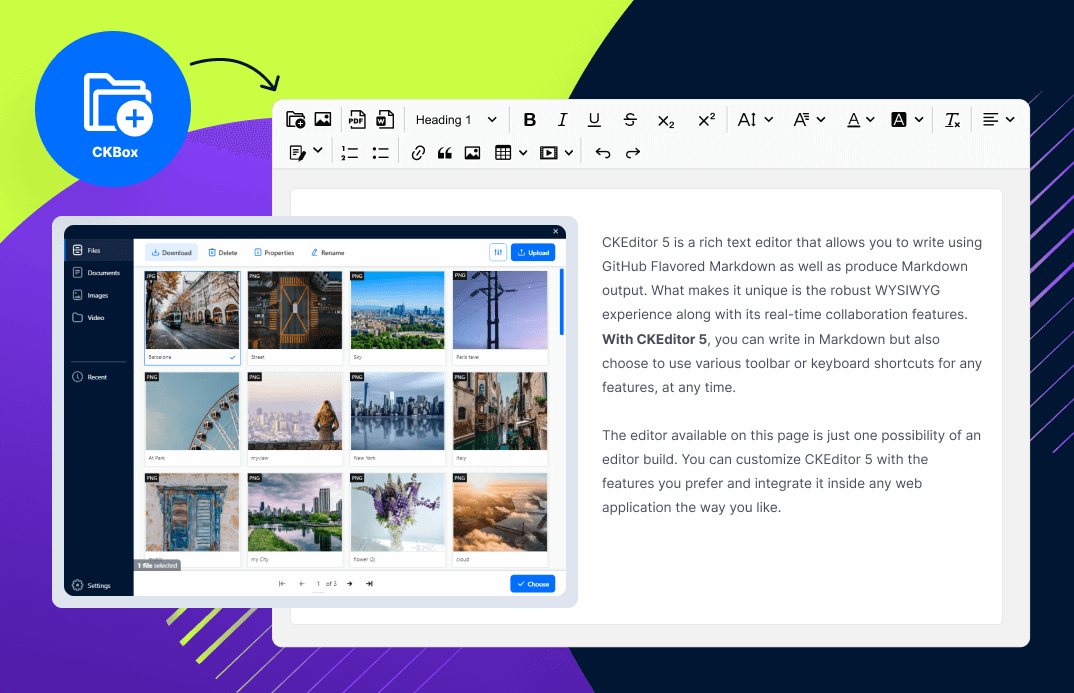The height and width of the screenshot is (693, 1074).
Task: Select the Sky image thumbnail
Action: coord(398,311)
